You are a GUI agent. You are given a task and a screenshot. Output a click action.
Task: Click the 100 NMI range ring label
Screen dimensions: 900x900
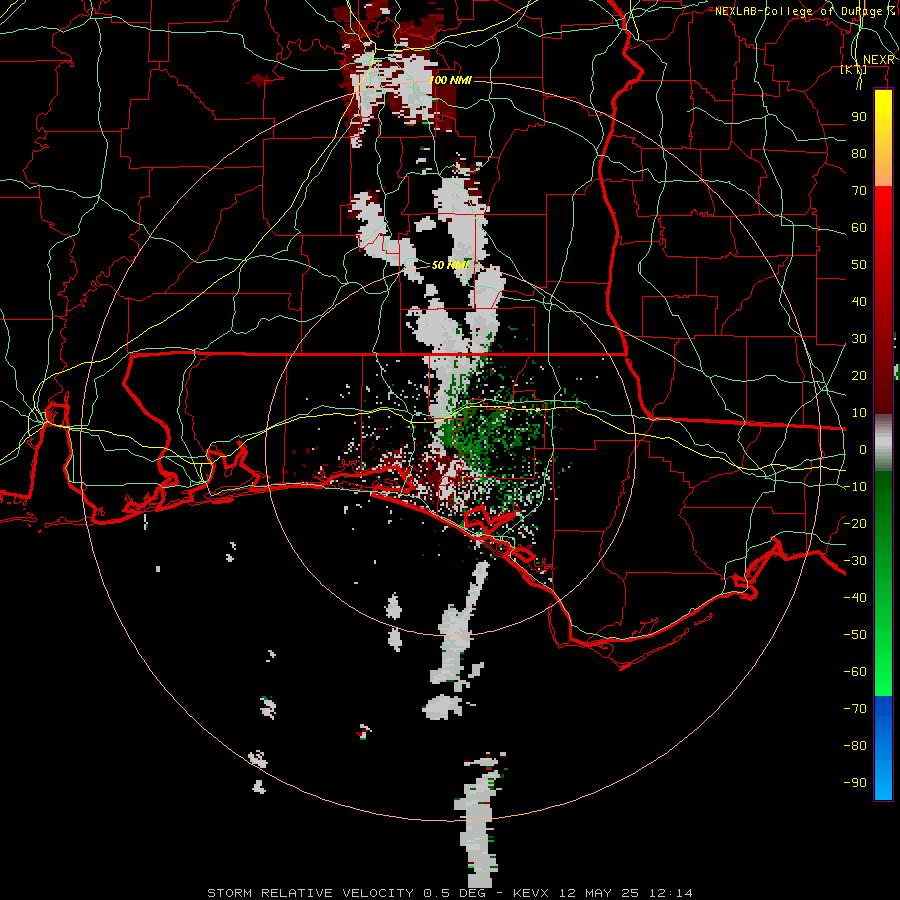(451, 80)
